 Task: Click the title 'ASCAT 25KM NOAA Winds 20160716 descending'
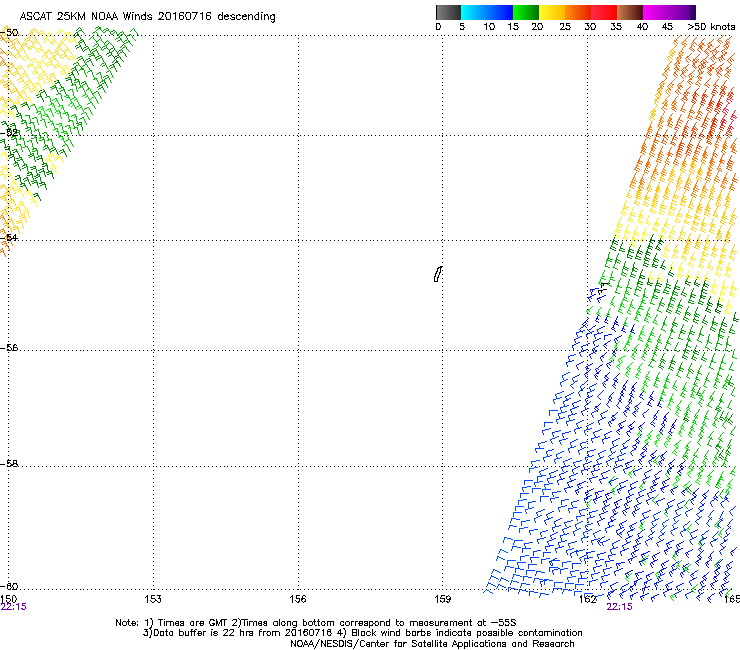pyautogui.click(x=147, y=16)
